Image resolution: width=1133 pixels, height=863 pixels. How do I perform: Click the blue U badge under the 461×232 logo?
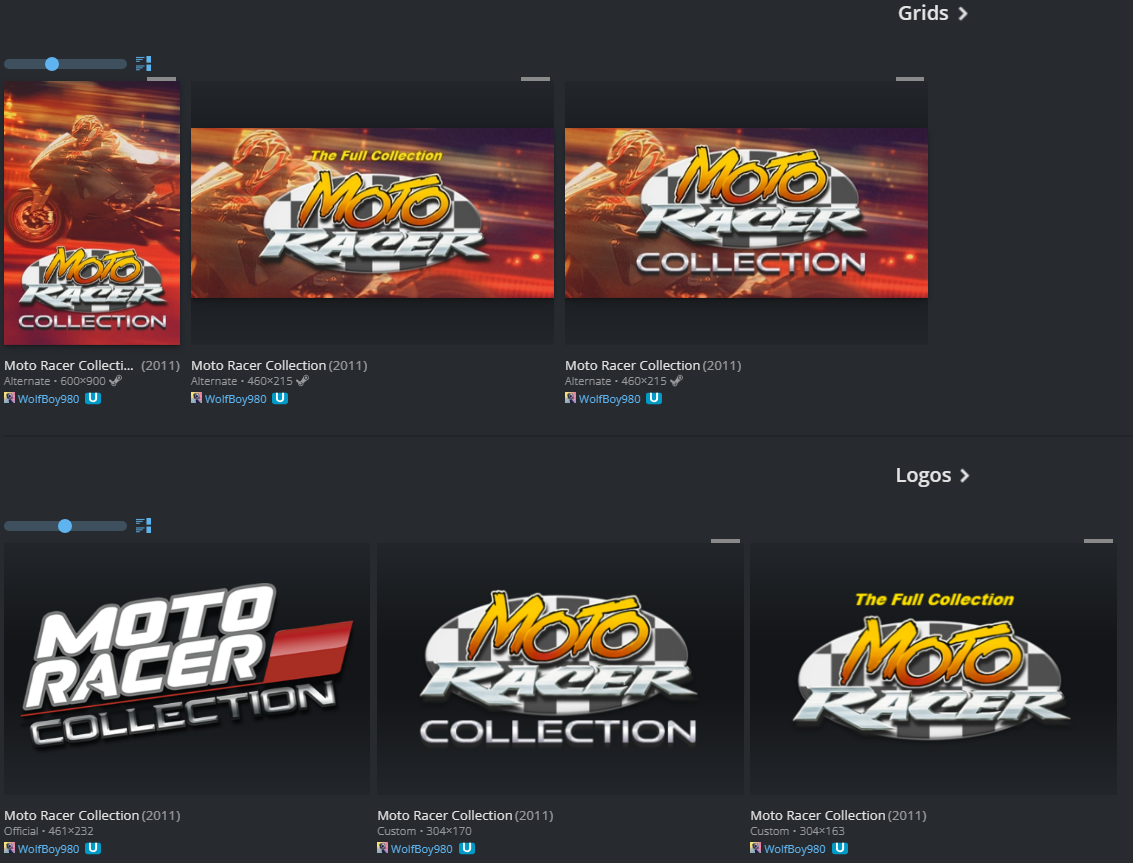coord(93,849)
